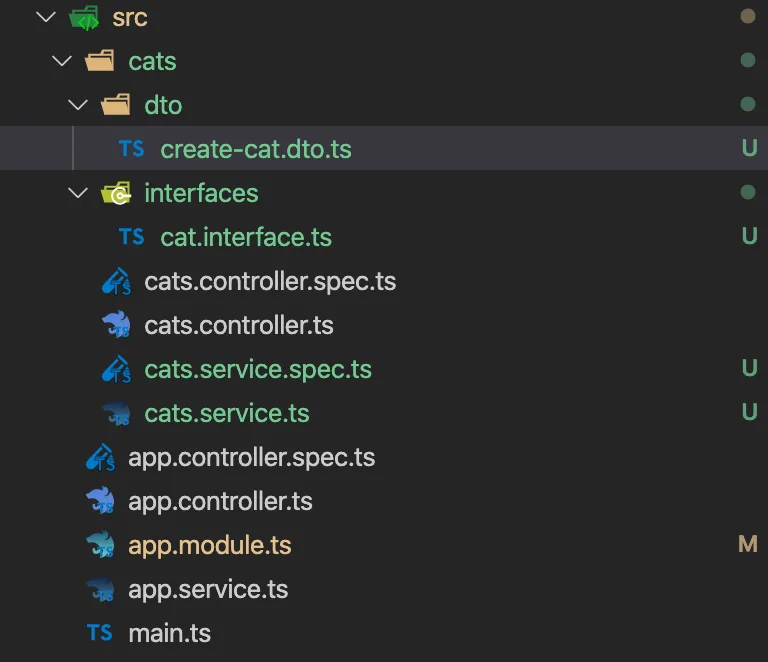Open app.controller.spec.ts file
Viewport: 768px width, 662px height.
point(252,458)
